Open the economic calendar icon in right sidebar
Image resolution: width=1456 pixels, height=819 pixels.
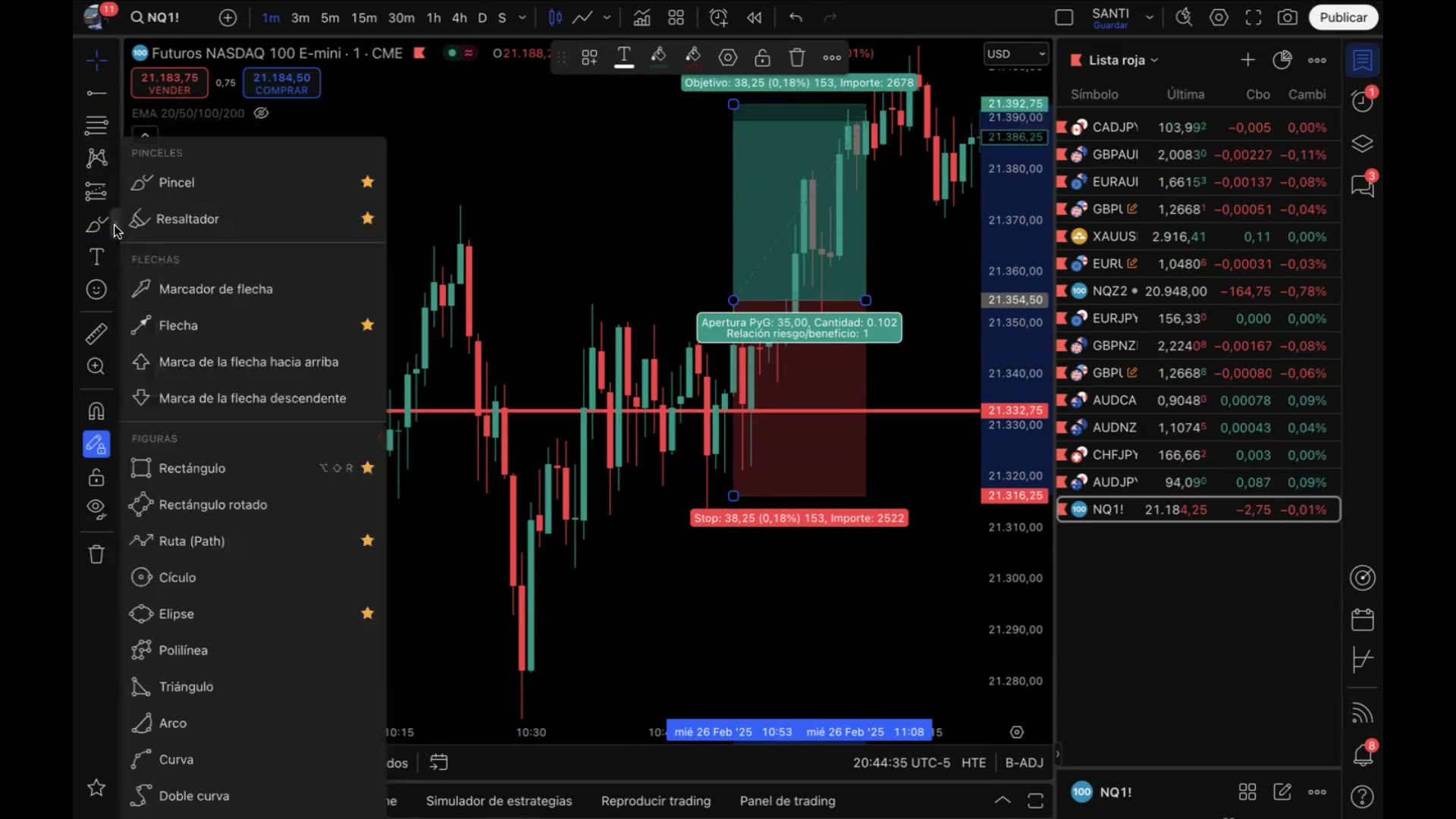click(1363, 620)
